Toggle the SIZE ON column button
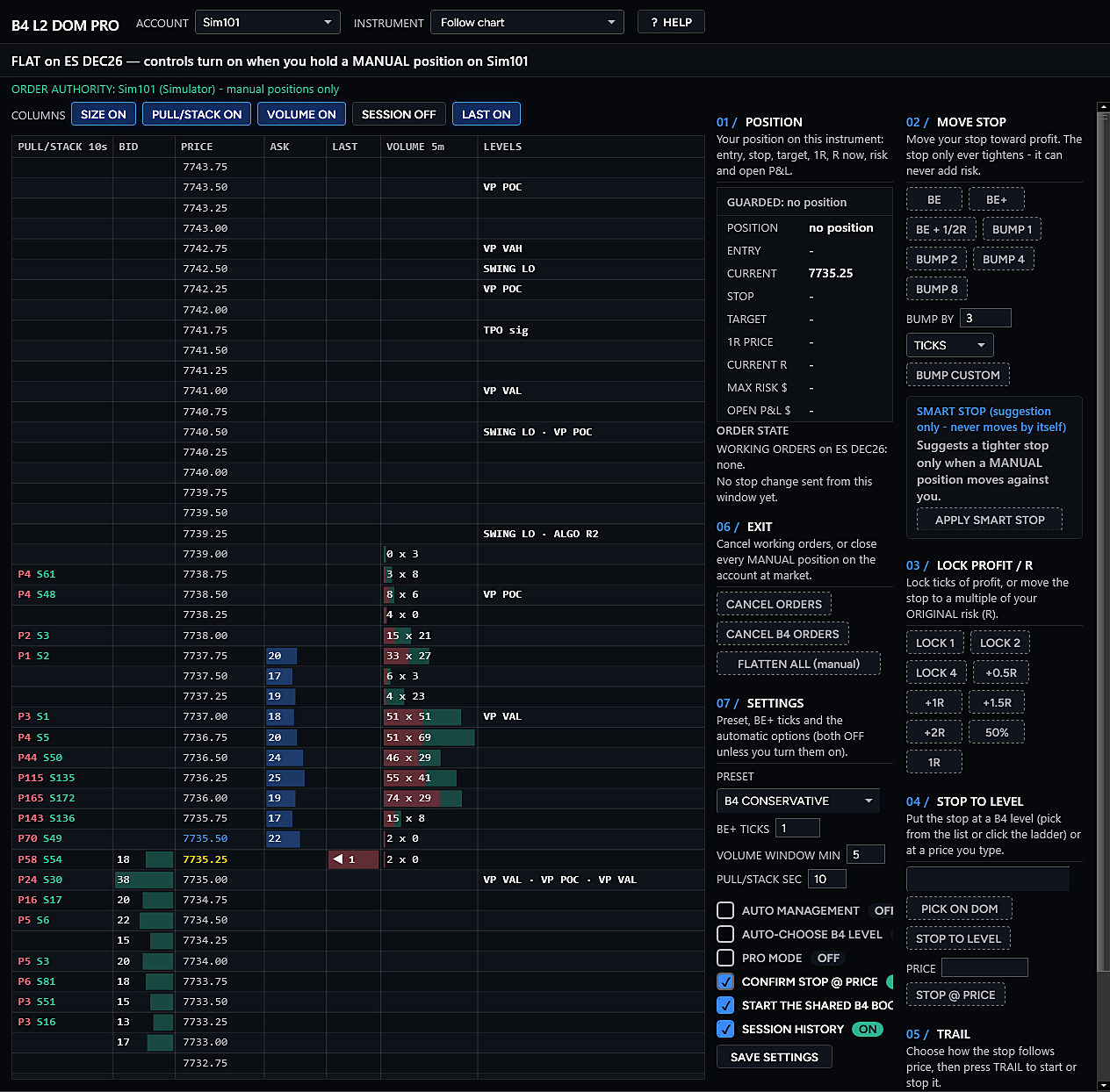Viewport: 1110px width, 1092px height. 104,114
